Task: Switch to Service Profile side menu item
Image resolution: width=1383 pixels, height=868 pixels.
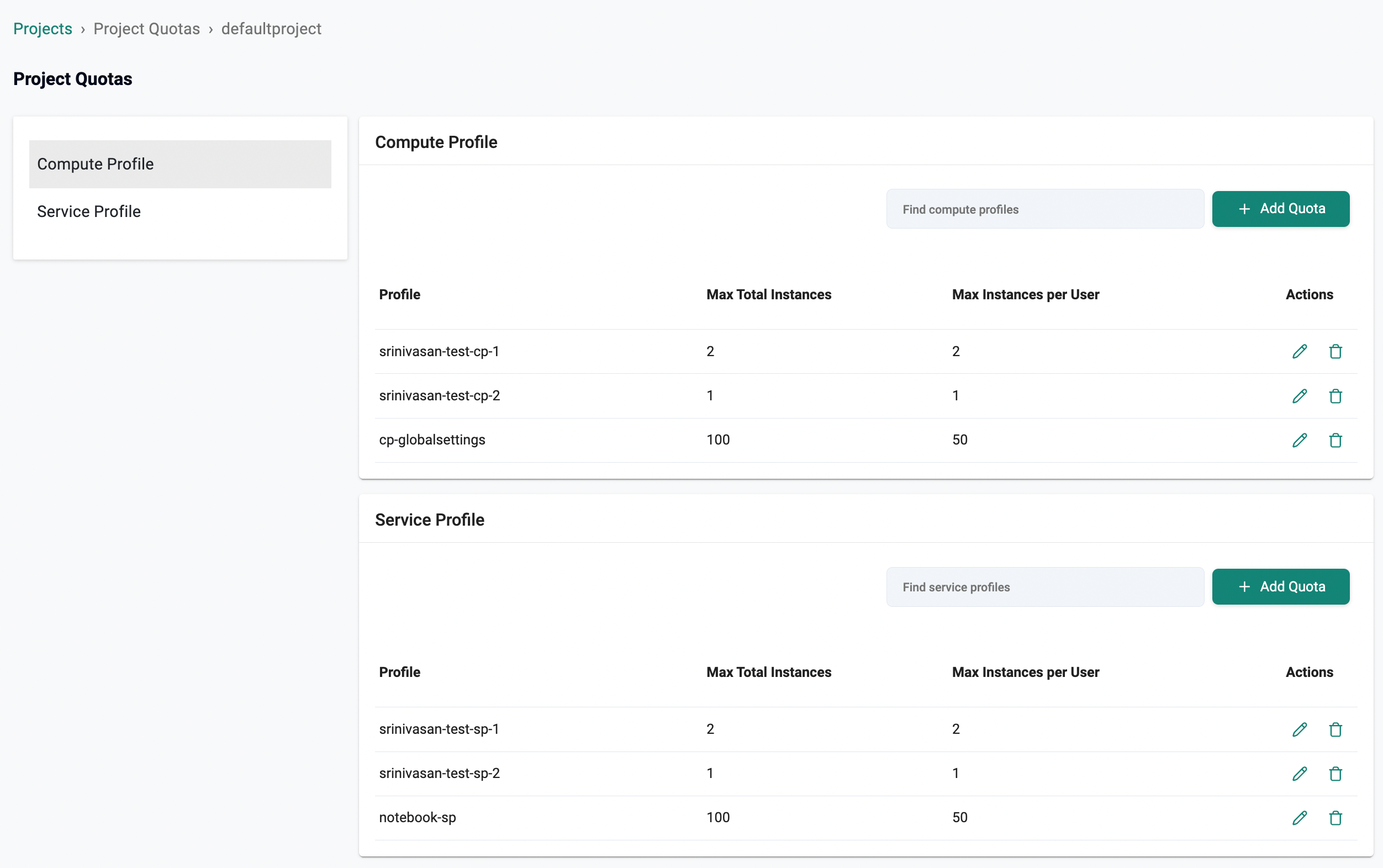Action: tap(89, 211)
